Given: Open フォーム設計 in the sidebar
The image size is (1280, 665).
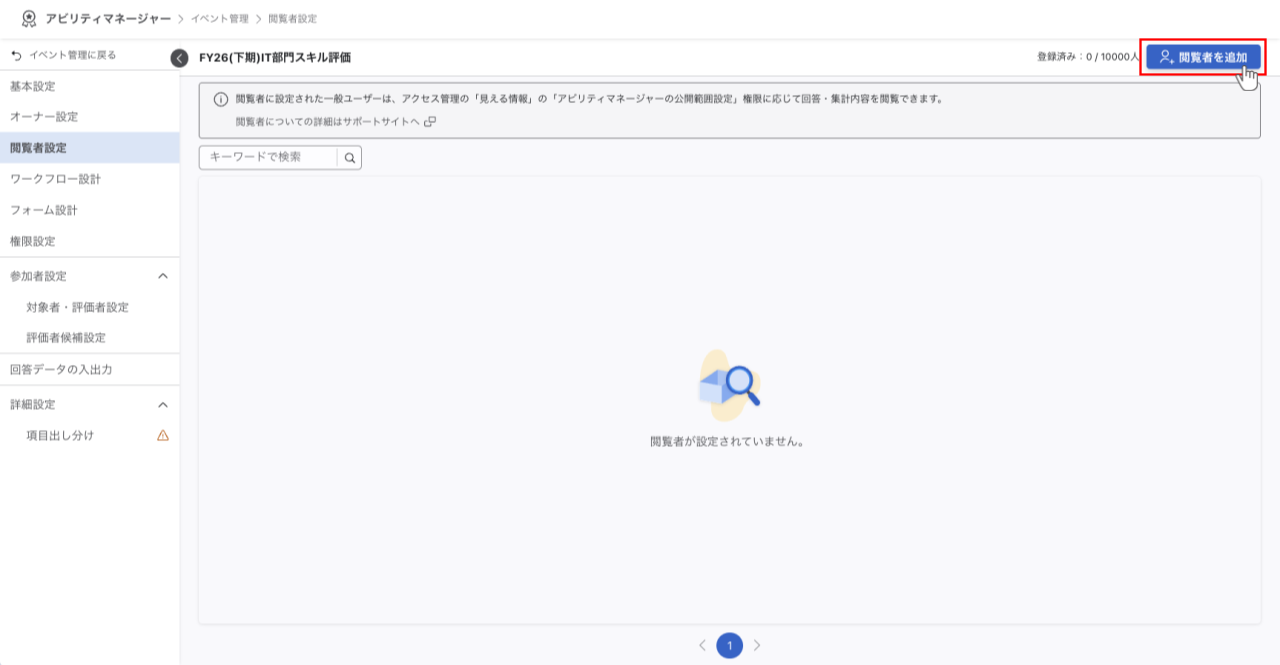Looking at the screenshot, I should click(90, 210).
